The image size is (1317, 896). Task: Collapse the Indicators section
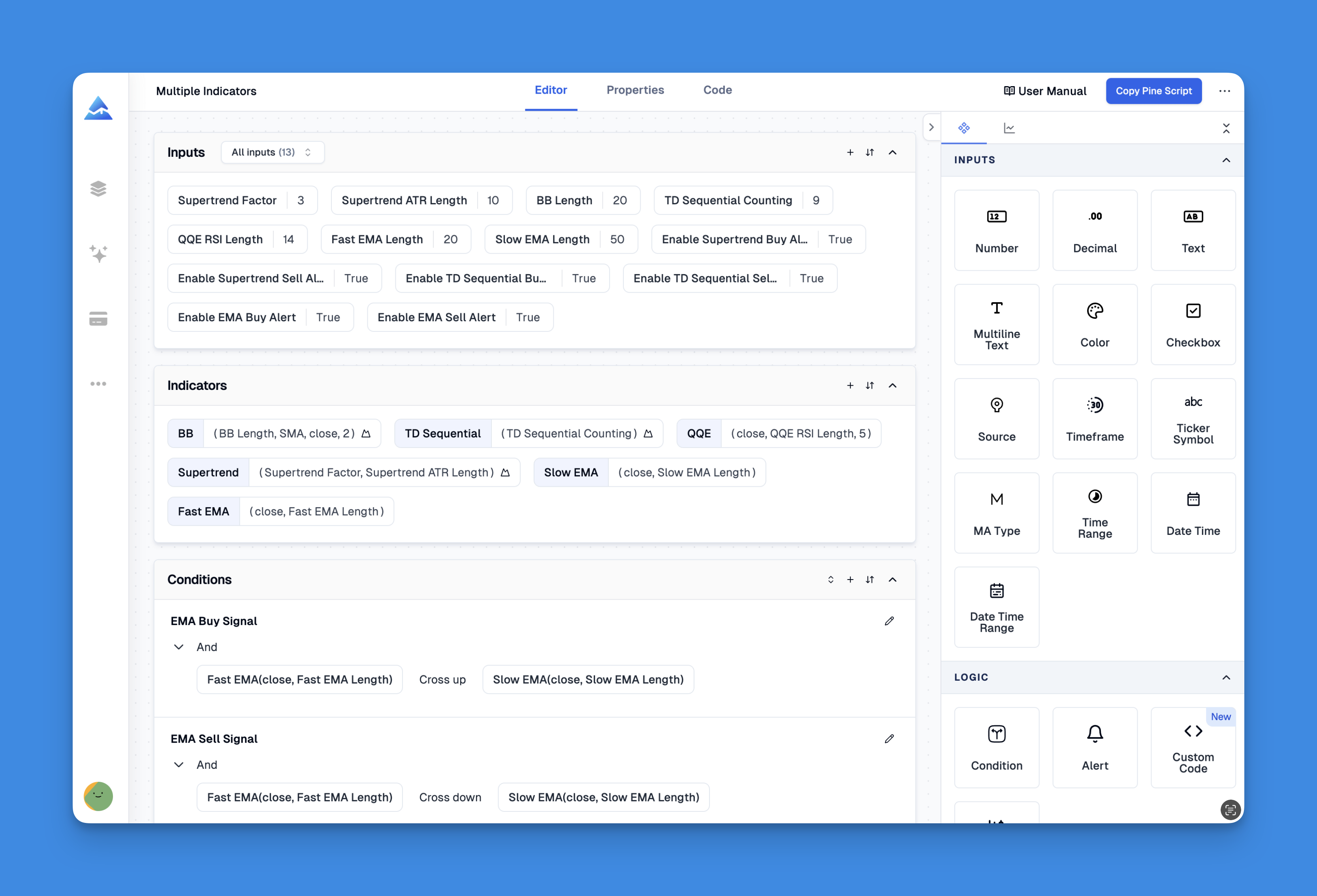892,385
